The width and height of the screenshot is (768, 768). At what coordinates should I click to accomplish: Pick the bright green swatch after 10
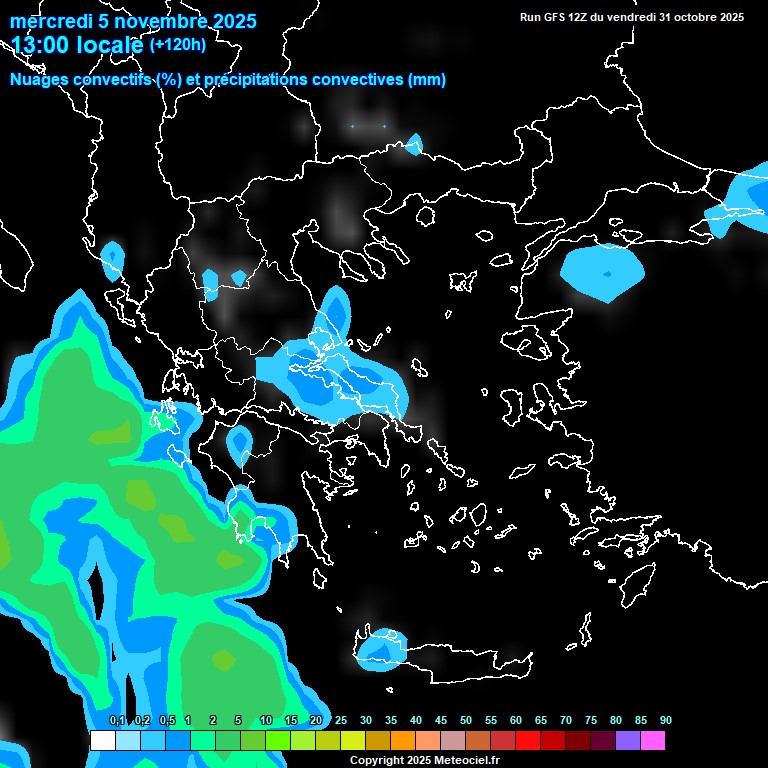[277, 741]
